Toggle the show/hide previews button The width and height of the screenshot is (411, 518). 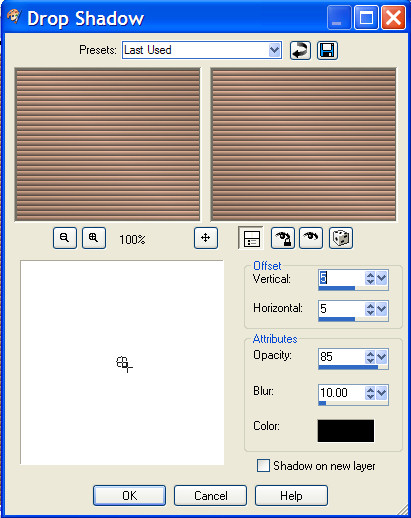251,238
